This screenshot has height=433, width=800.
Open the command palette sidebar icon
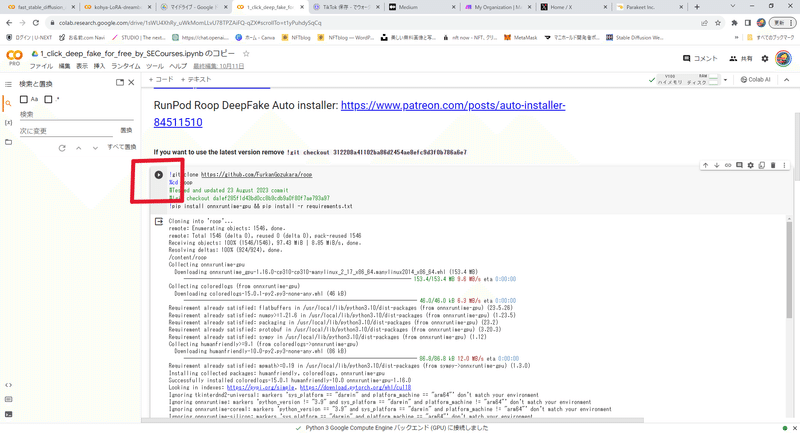click(8, 399)
